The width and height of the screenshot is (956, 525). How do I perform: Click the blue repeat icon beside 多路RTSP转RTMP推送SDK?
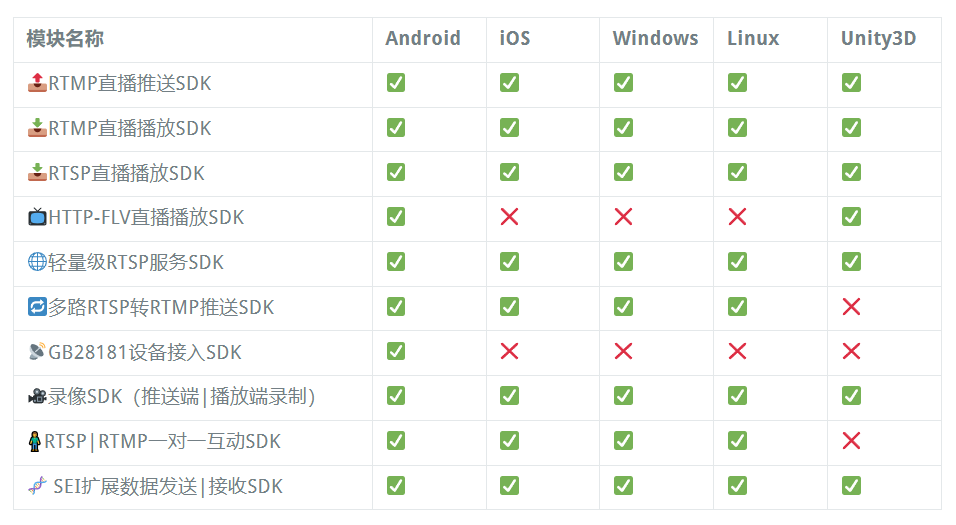point(37,307)
